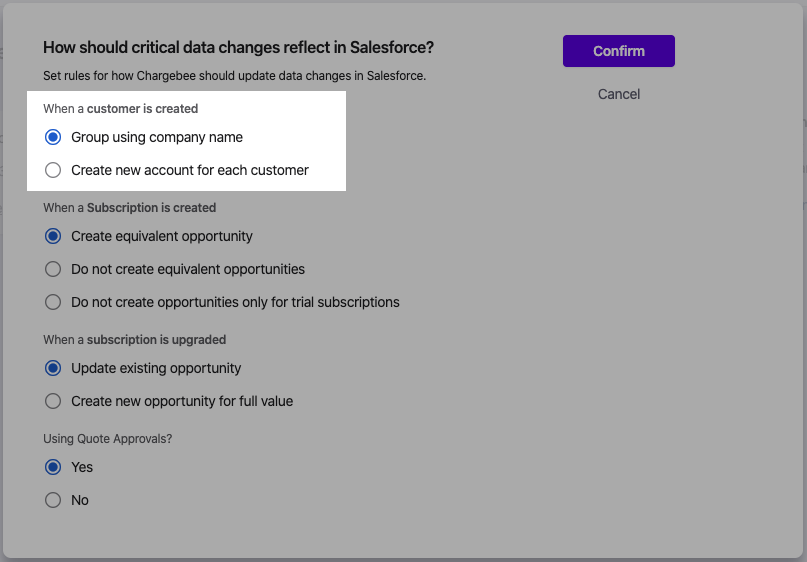Click the Cancel link
807x562 pixels.
pyautogui.click(x=619, y=94)
